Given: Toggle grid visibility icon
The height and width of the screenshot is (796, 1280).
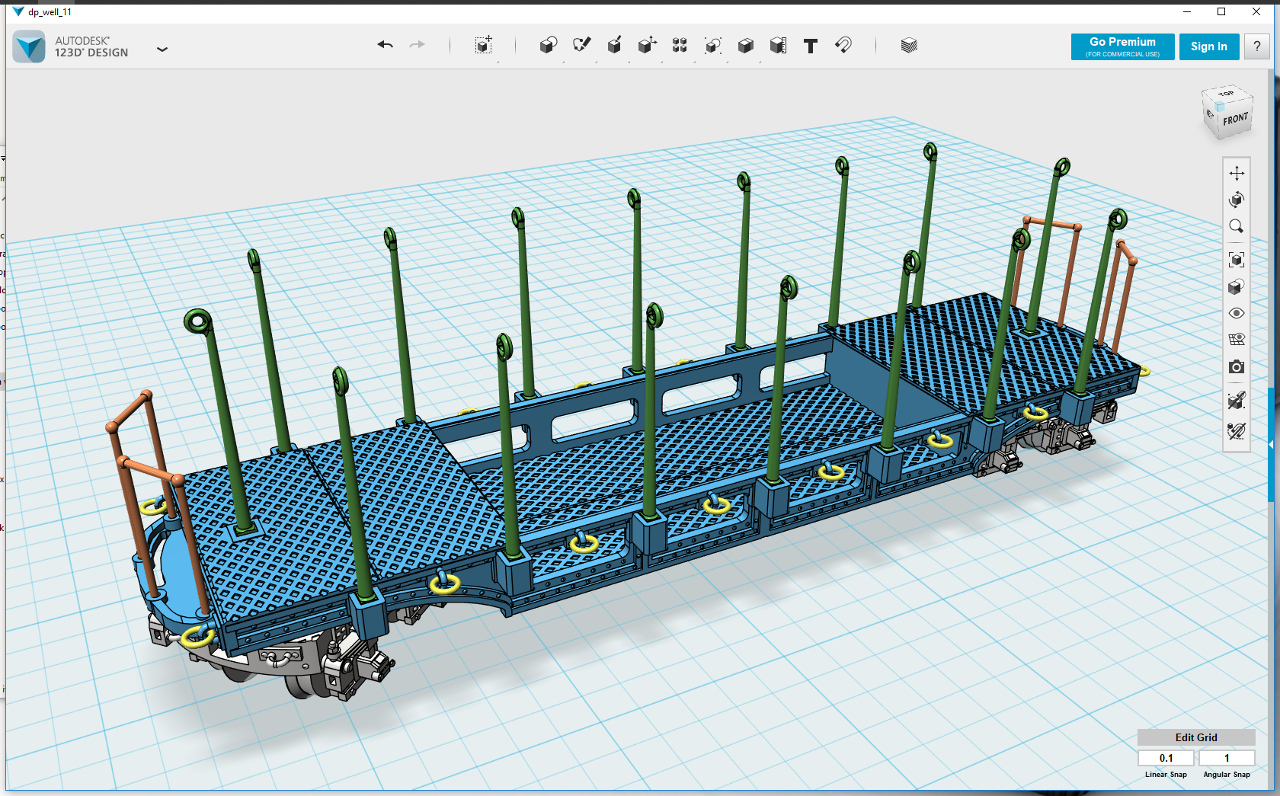Looking at the screenshot, I should click(1237, 340).
